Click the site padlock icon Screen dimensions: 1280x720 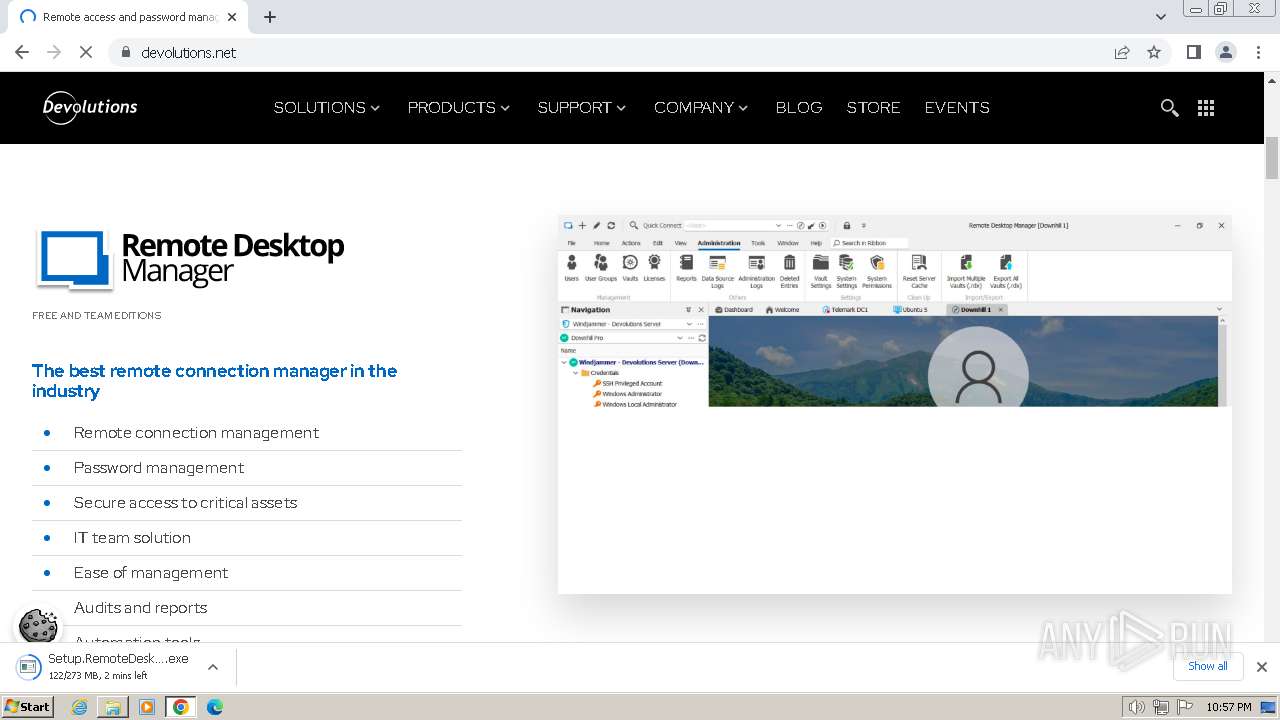tap(125, 52)
